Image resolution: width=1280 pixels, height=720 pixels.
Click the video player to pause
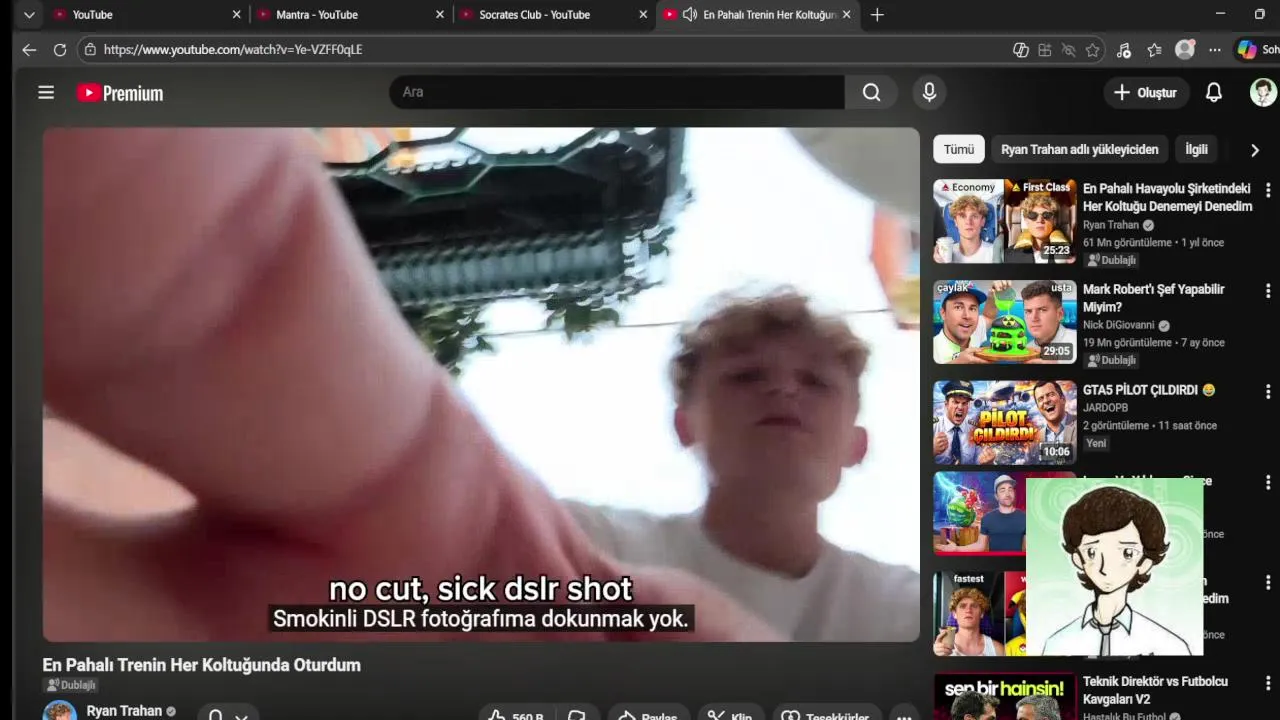pyautogui.click(x=481, y=384)
